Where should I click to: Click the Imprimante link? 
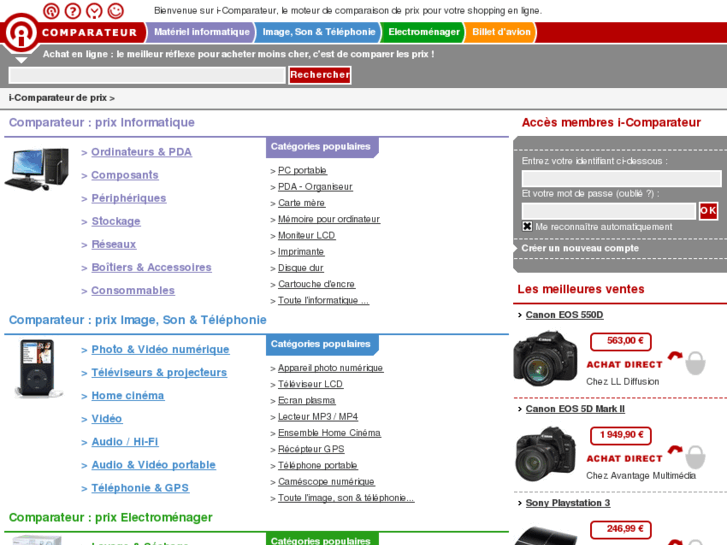coord(301,251)
